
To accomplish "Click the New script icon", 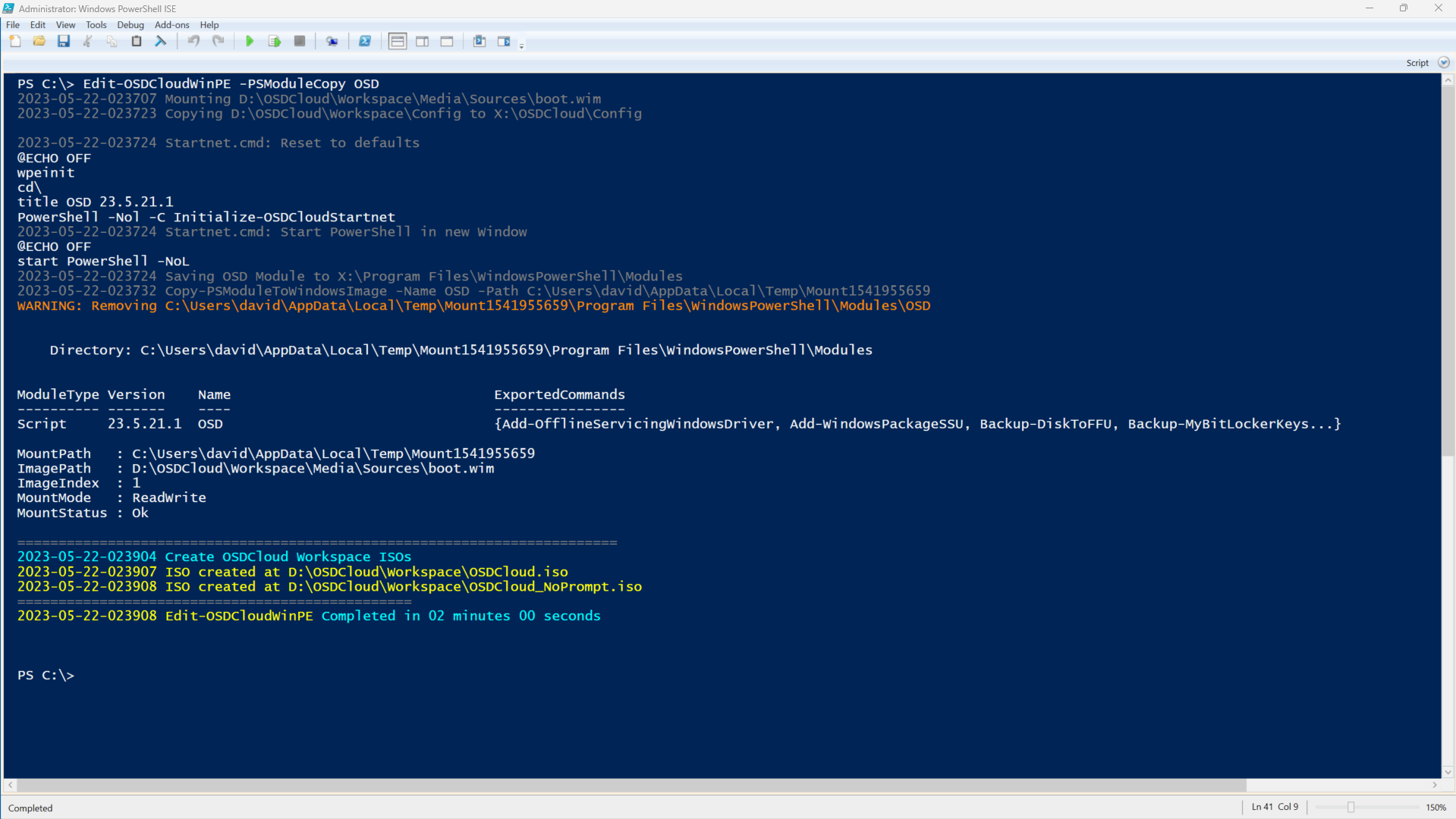I will pos(15,42).
